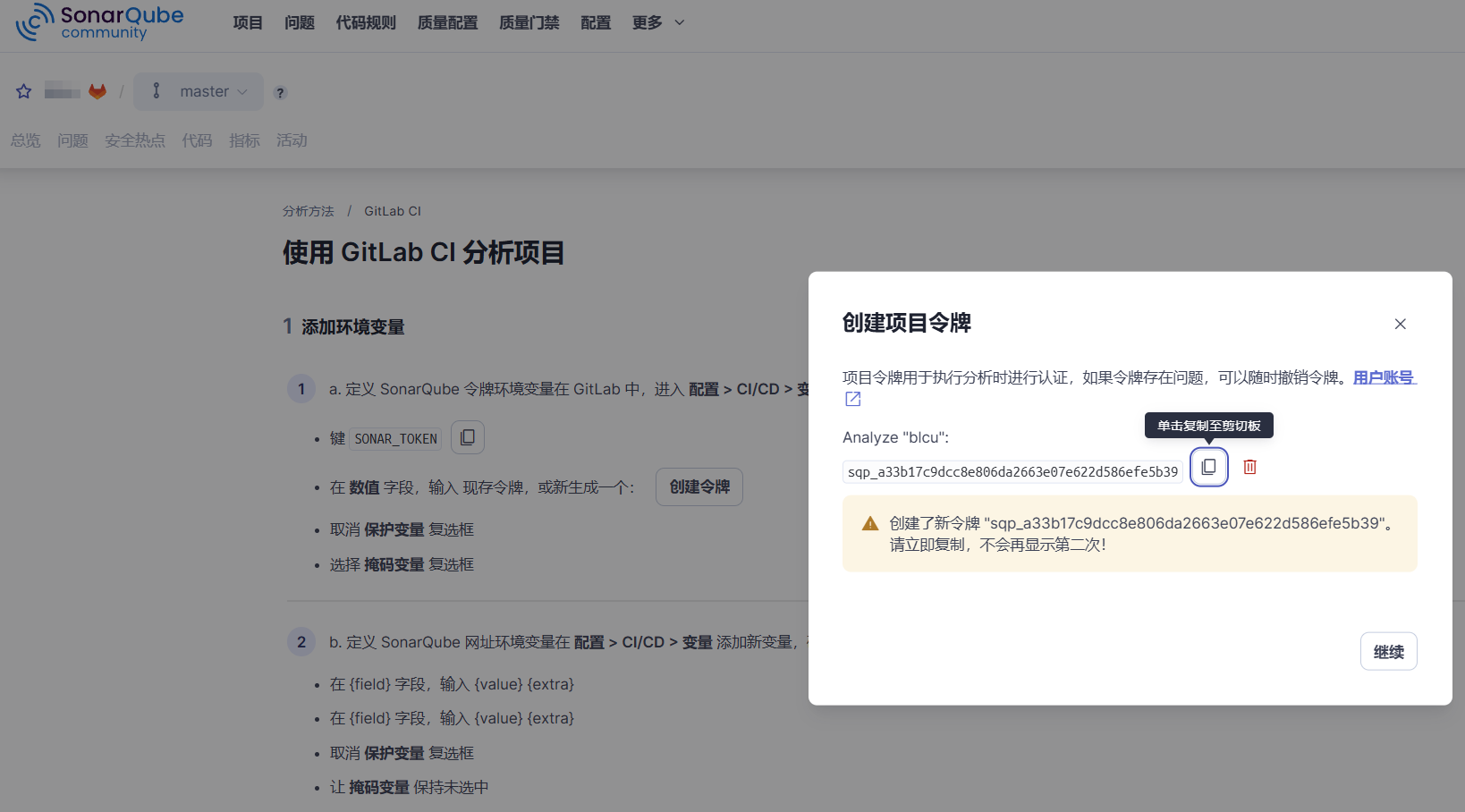Delete the generated token with trash icon
The height and width of the screenshot is (812, 1465).
click(1250, 467)
